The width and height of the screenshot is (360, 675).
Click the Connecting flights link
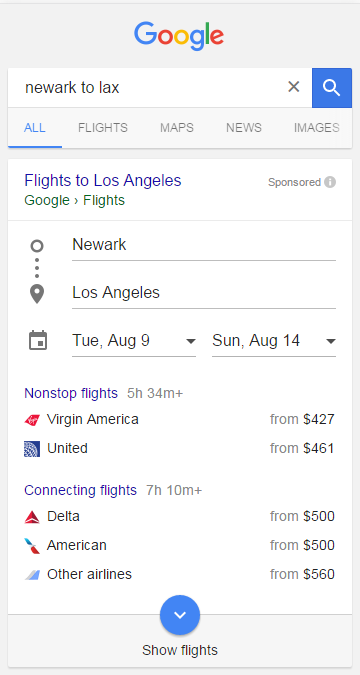(81, 490)
